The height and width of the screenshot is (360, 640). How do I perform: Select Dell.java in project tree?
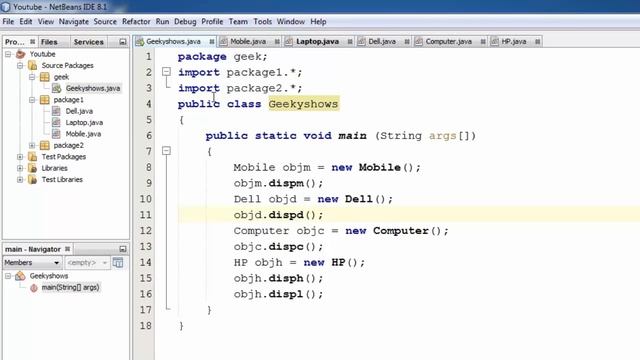pyautogui.click(x=79, y=111)
